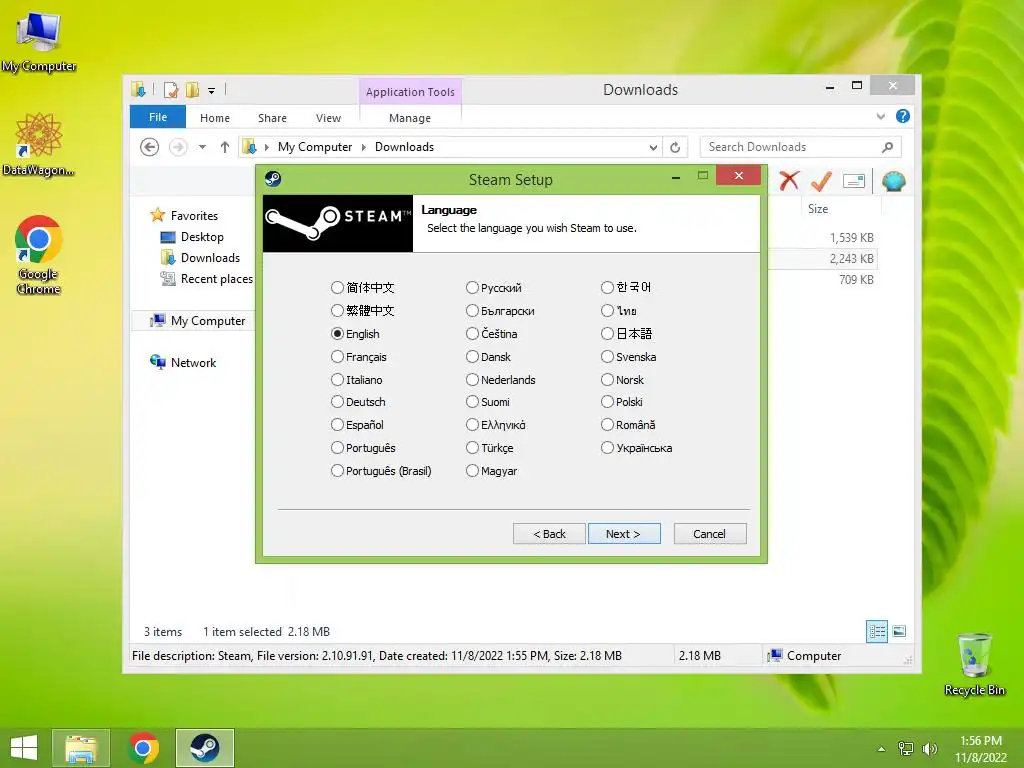Open the Share ribbon tab

coord(272,118)
